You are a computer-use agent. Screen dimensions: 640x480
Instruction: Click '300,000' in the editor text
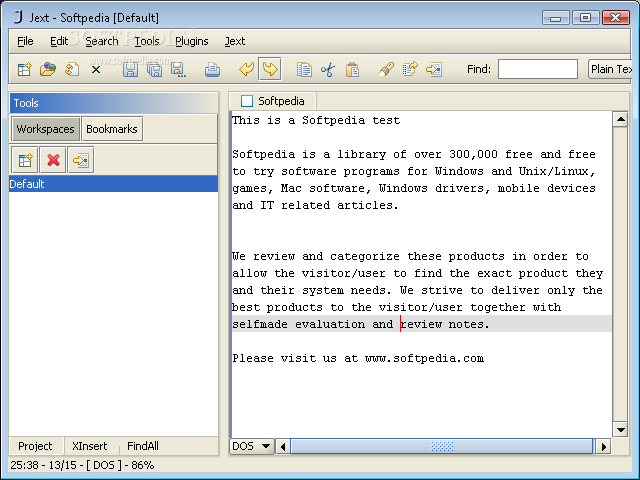473,154
